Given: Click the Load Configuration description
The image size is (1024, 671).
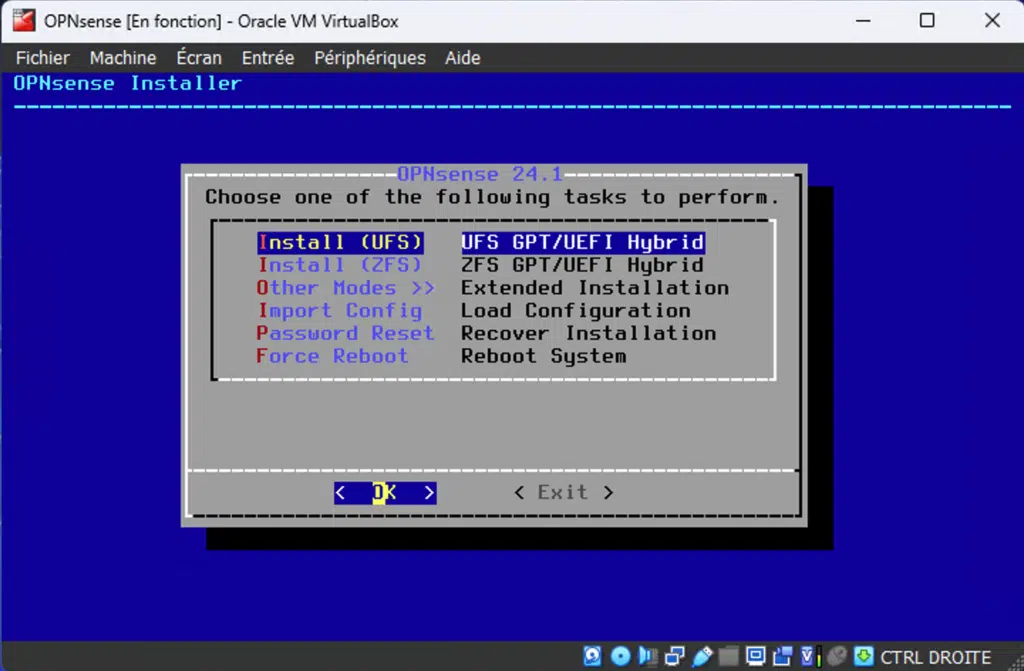Looking at the screenshot, I should [576, 311].
